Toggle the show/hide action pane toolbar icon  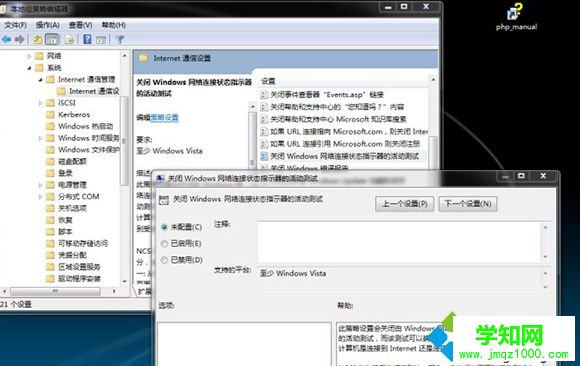pyautogui.click(x=101, y=39)
